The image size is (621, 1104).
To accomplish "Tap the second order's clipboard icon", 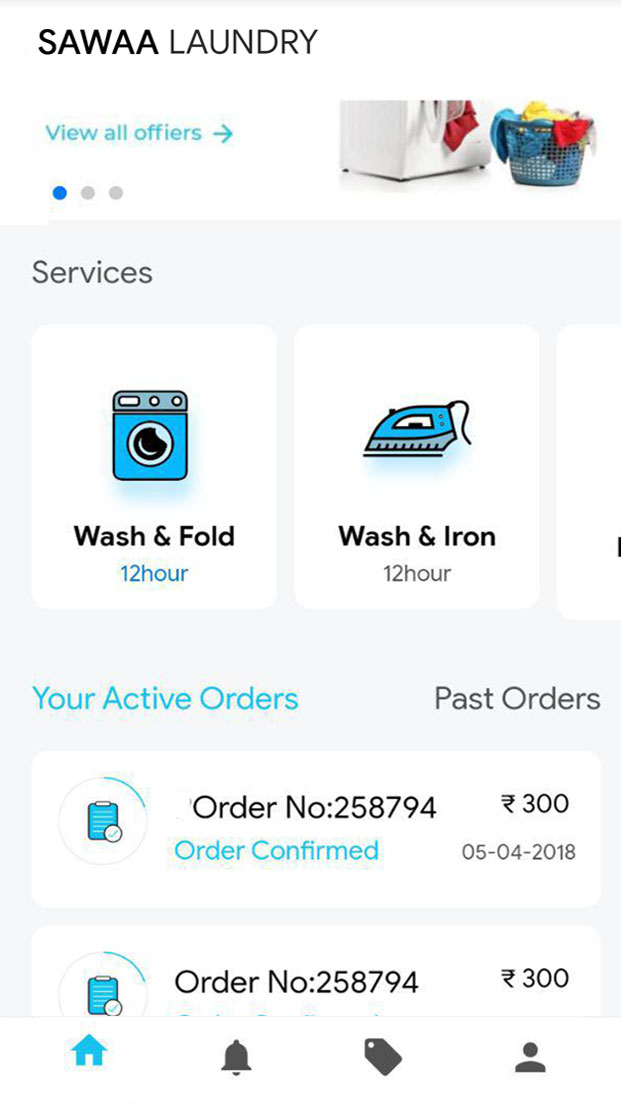I will pyautogui.click(x=103, y=993).
